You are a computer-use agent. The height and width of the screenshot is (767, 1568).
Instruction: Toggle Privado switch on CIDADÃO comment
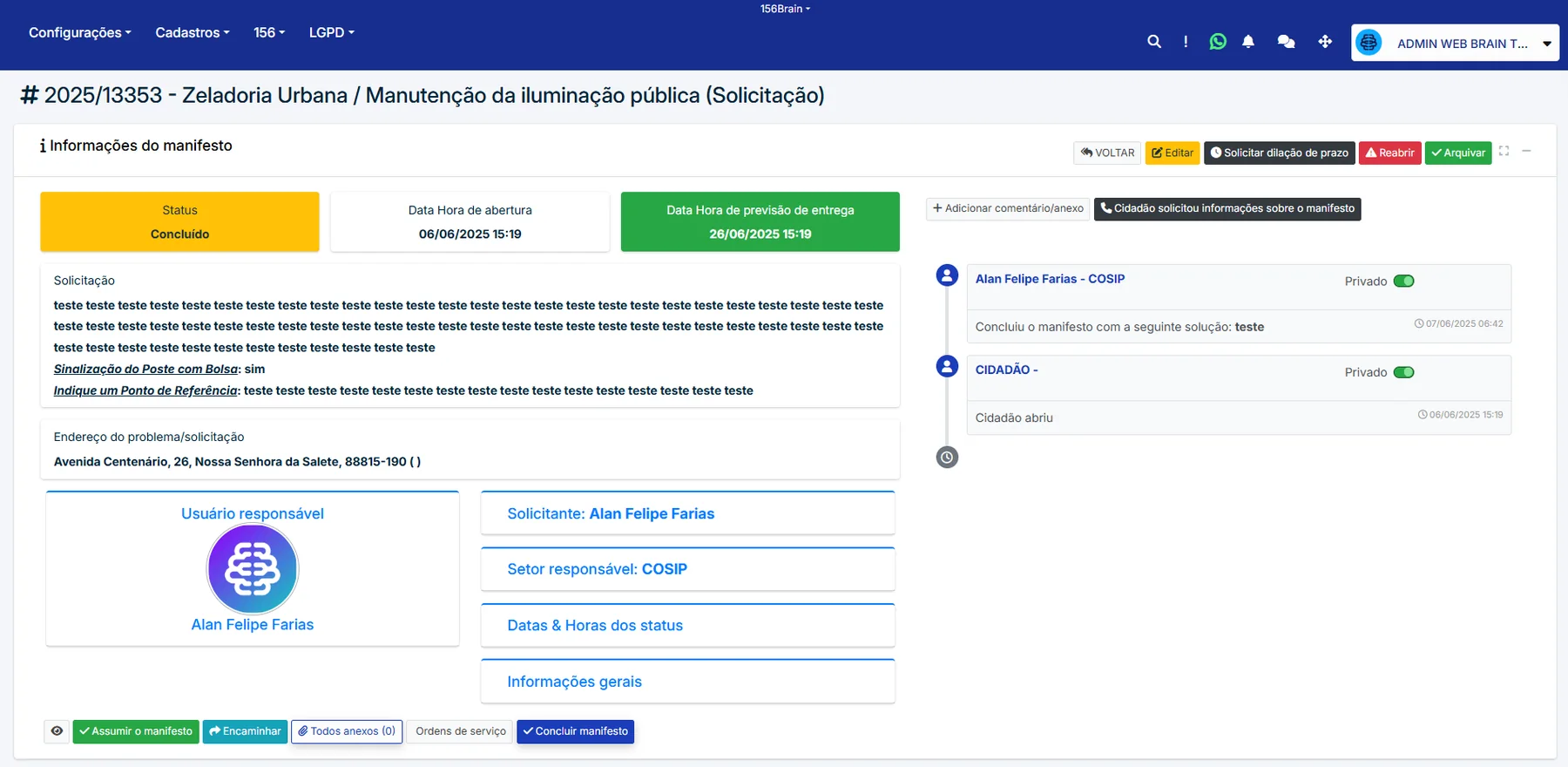(1403, 372)
